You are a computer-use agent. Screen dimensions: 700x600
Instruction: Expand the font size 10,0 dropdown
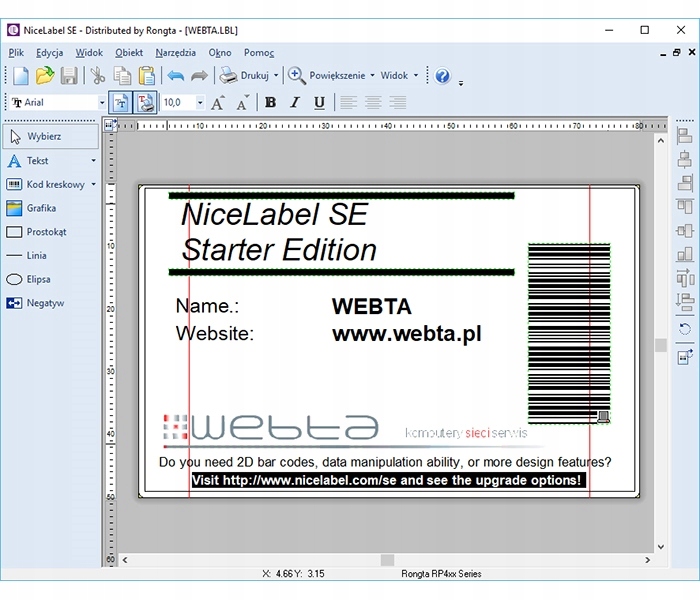(200, 103)
